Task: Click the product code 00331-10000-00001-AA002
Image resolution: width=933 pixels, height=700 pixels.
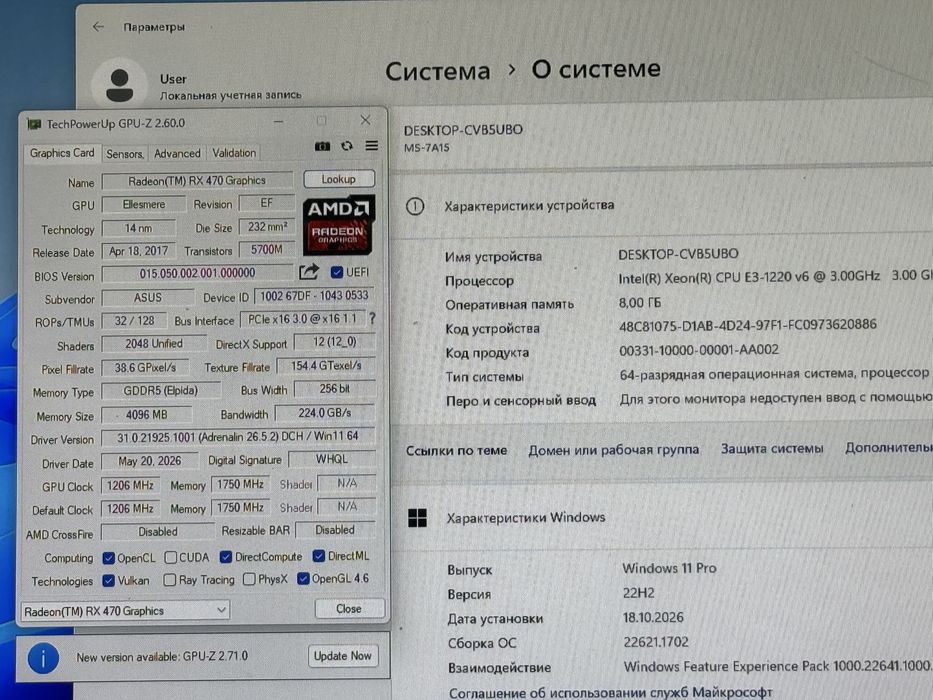Action: click(x=699, y=350)
